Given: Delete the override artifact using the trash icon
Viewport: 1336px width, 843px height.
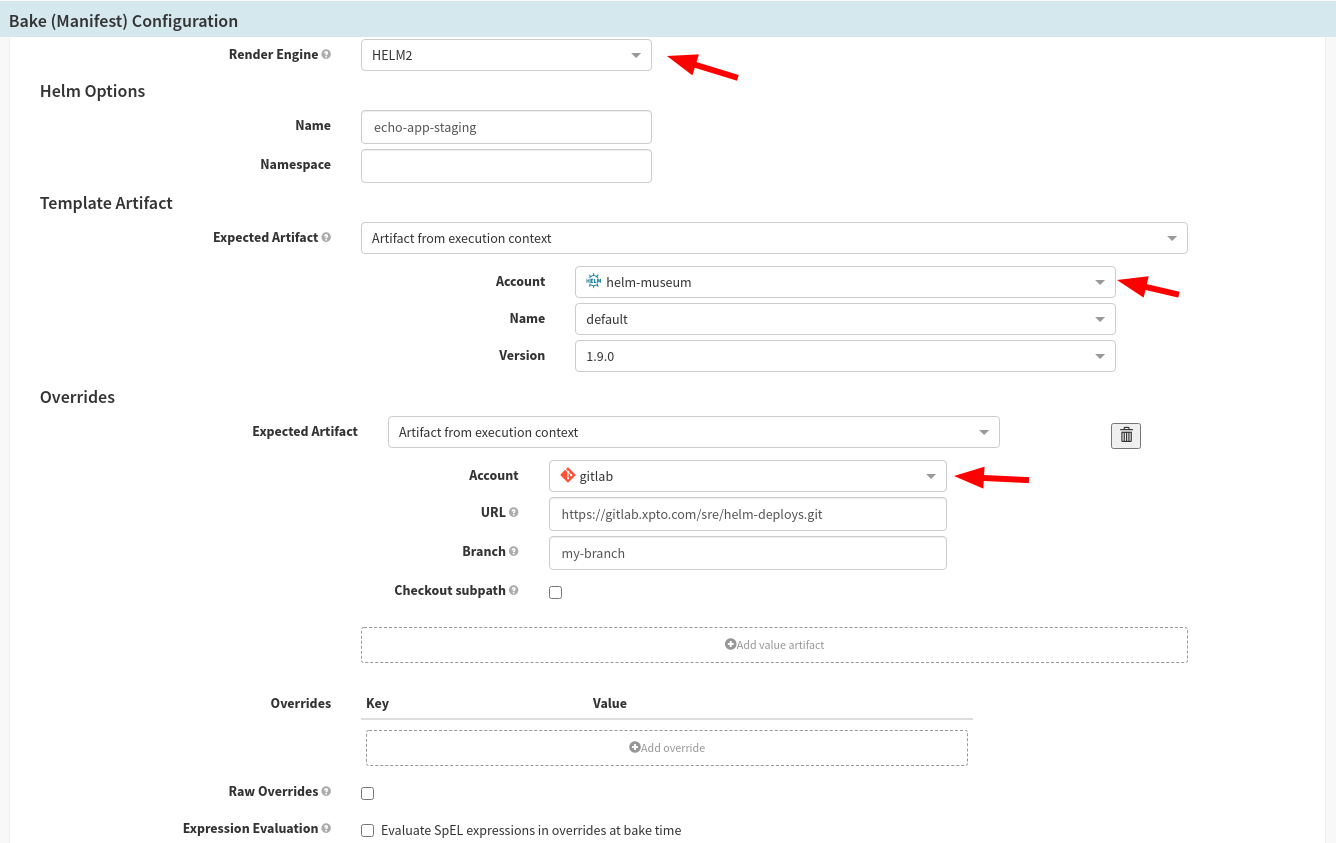Looking at the screenshot, I should pyautogui.click(x=1125, y=435).
